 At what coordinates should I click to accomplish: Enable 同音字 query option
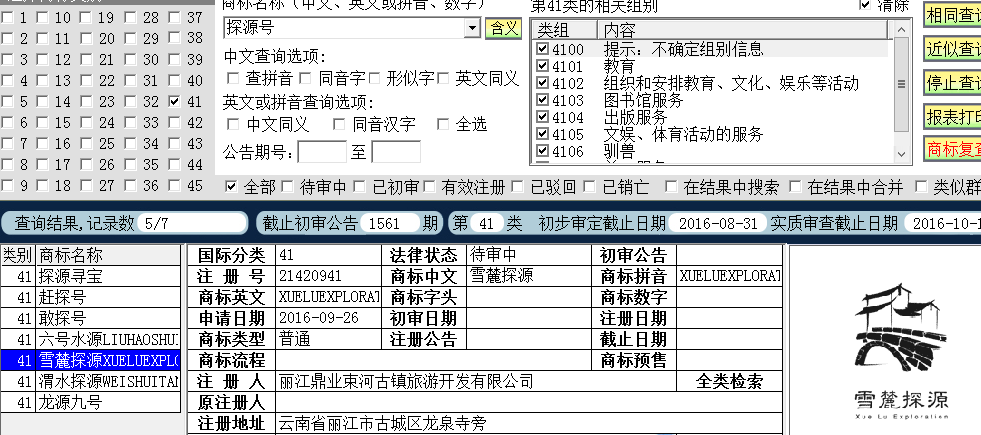point(305,78)
